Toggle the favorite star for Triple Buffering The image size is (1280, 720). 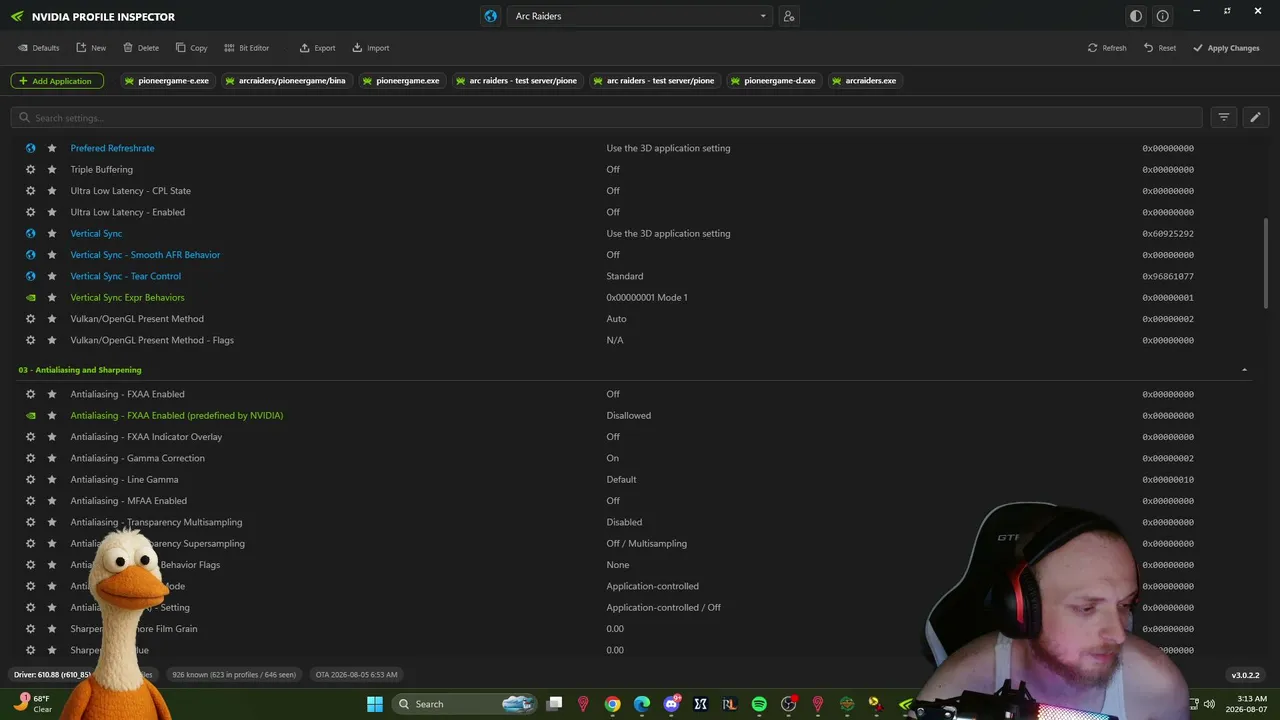52,170
